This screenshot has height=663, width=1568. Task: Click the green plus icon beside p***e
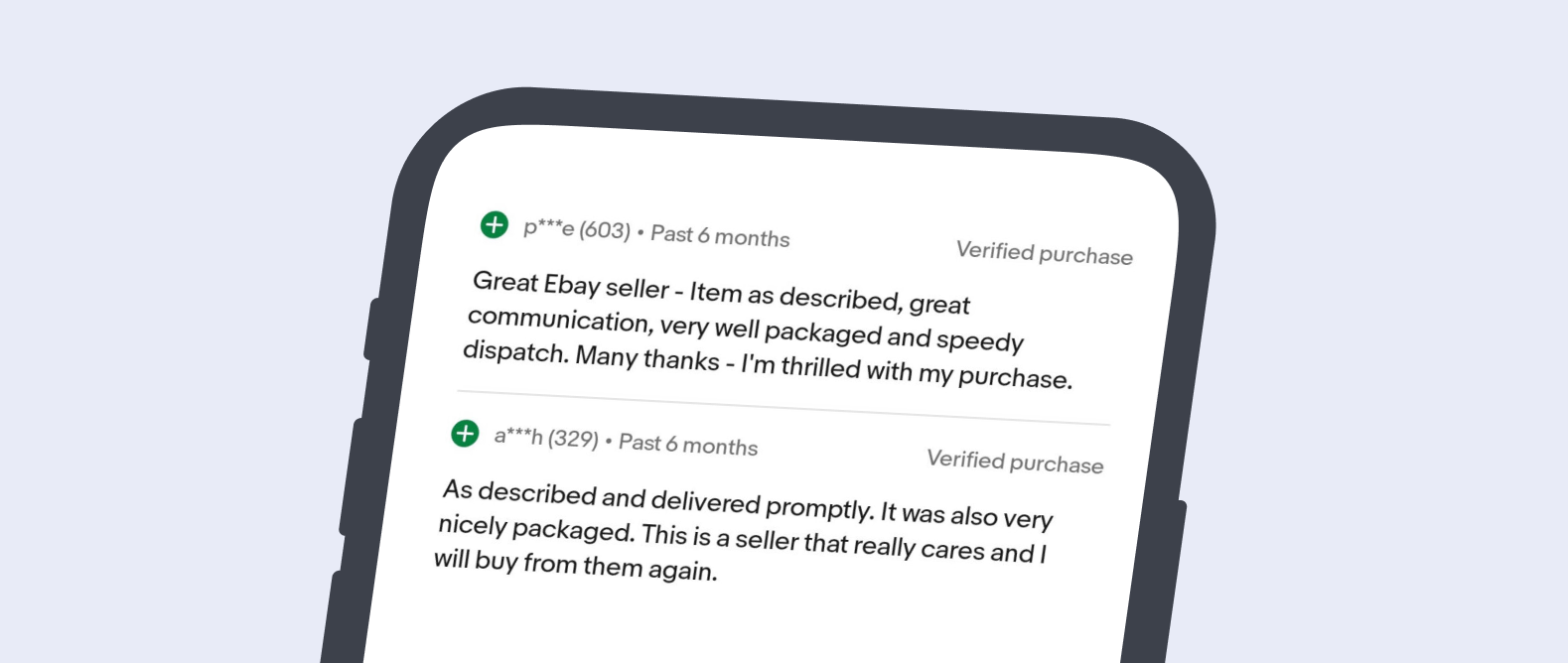tap(494, 225)
